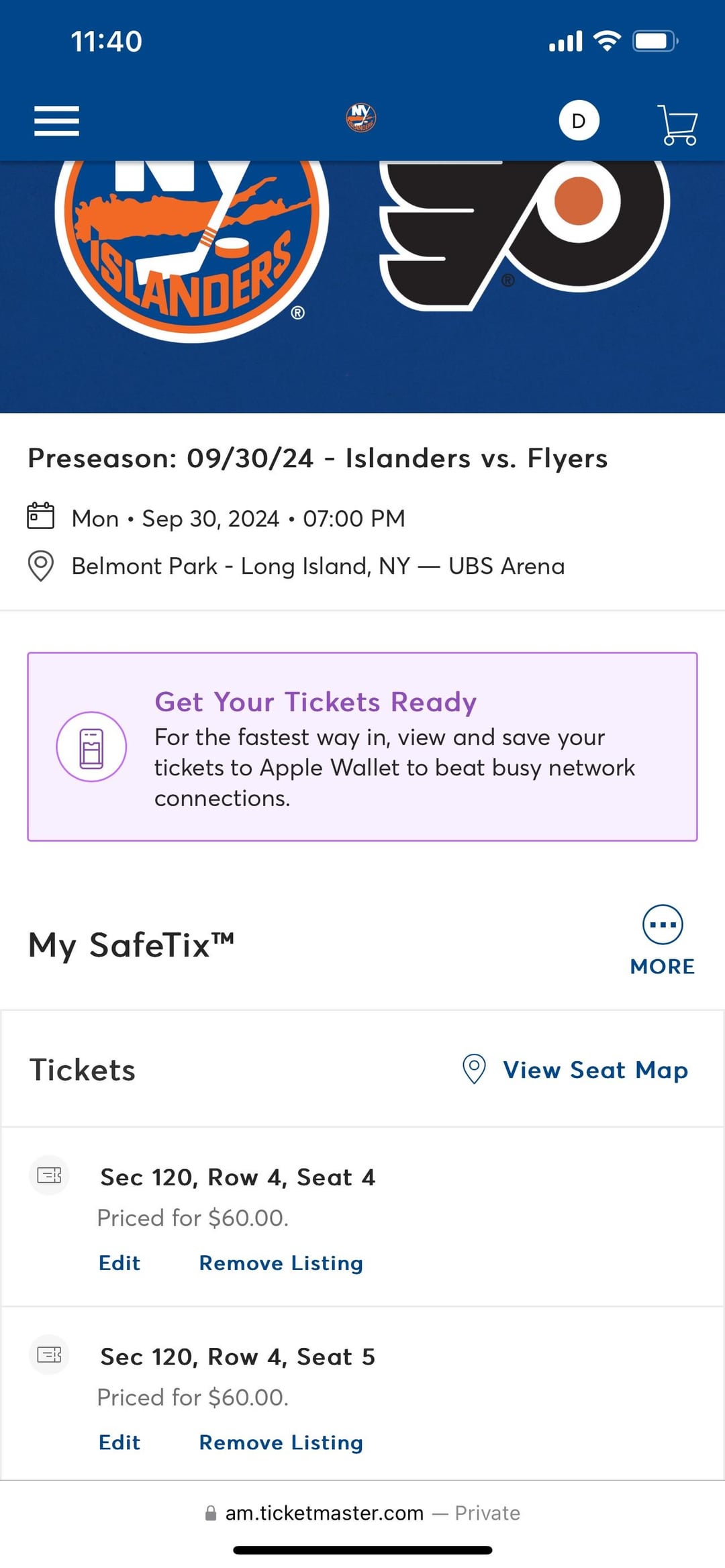The width and height of the screenshot is (725, 1568).
Task: Tap the calendar icon next to event date
Action: (x=40, y=516)
